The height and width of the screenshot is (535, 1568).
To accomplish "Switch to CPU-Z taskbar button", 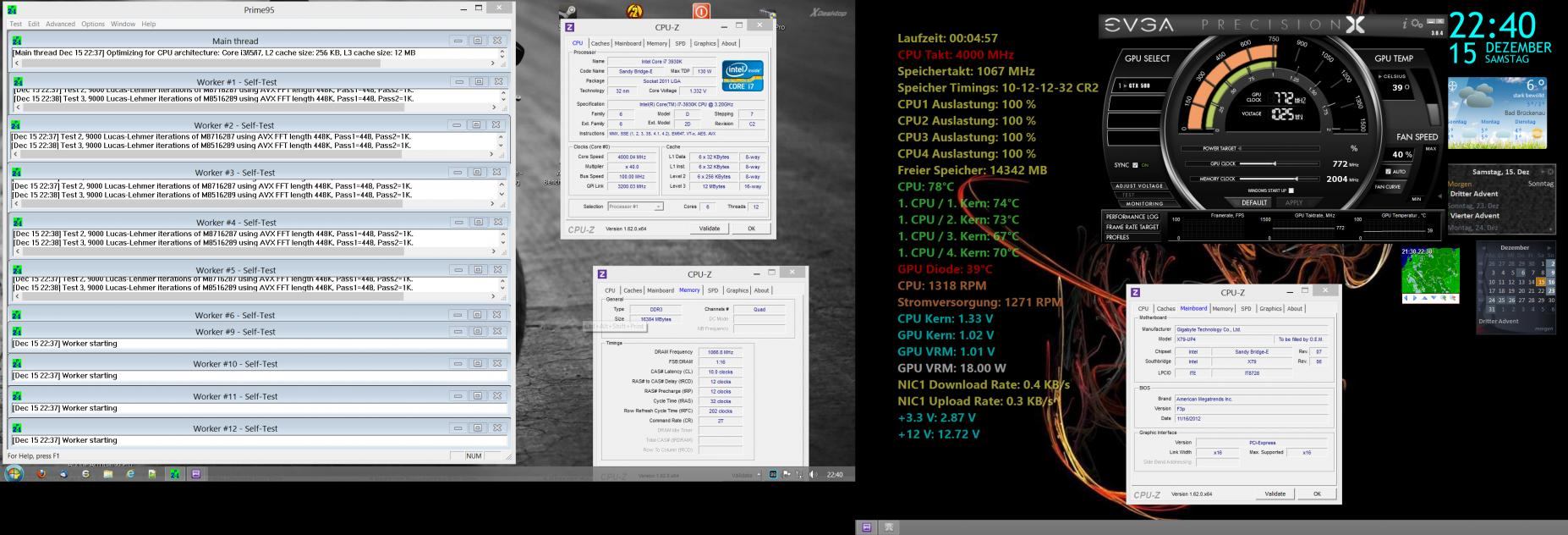I will (x=195, y=474).
